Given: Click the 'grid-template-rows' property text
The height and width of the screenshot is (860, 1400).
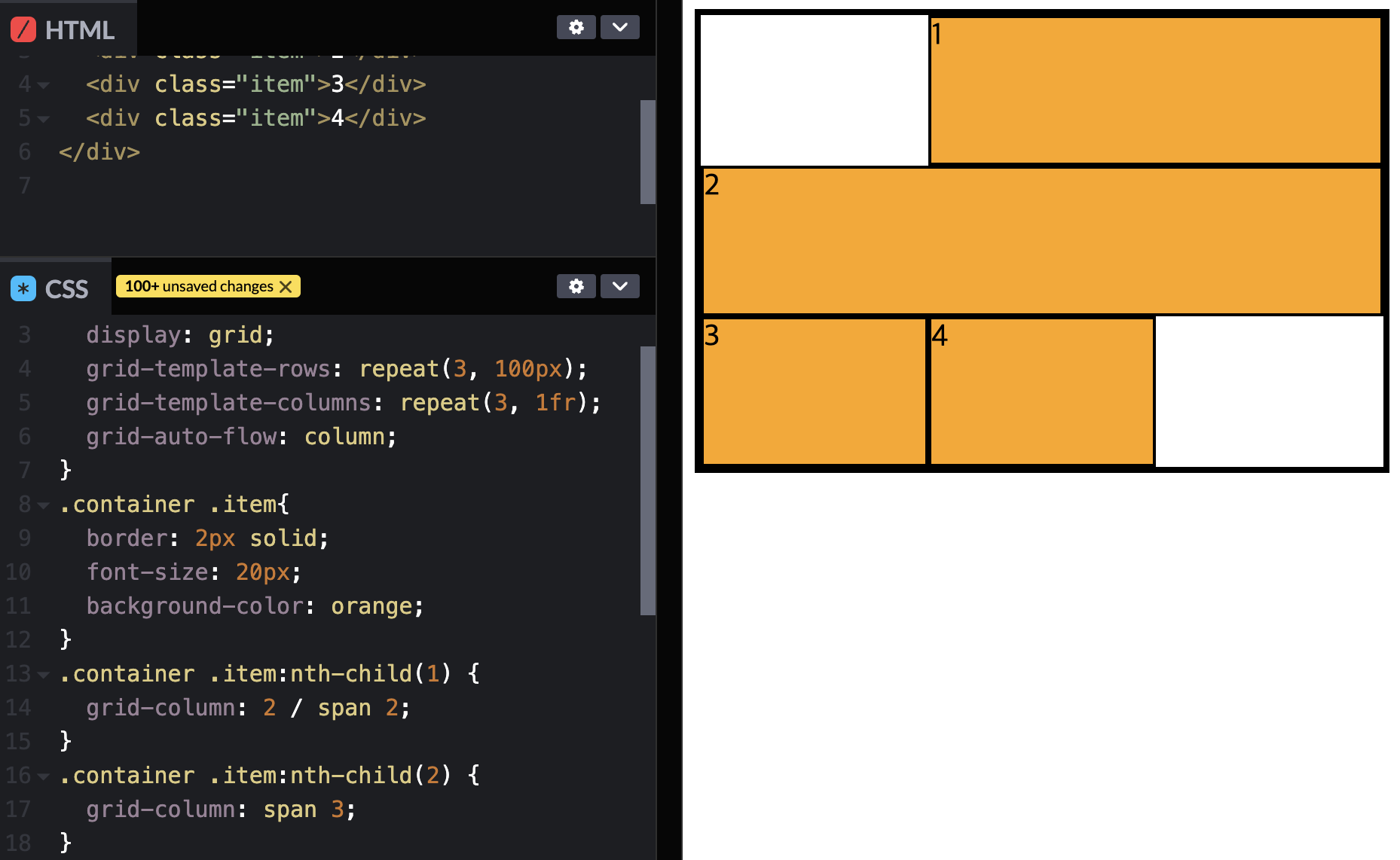Looking at the screenshot, I should (x=208, y=369).
